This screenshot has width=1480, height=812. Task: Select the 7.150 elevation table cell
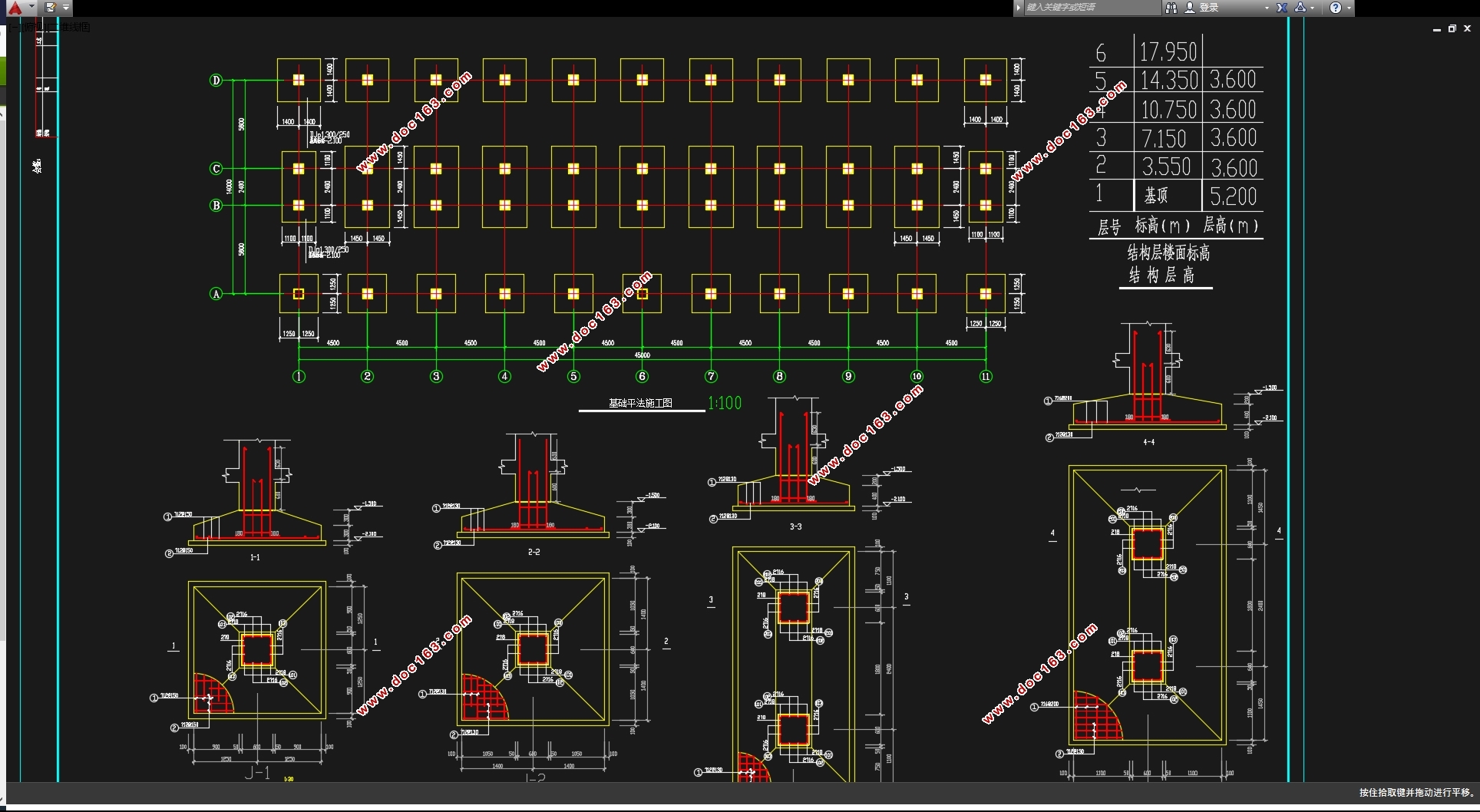(x=1164, y=138)
